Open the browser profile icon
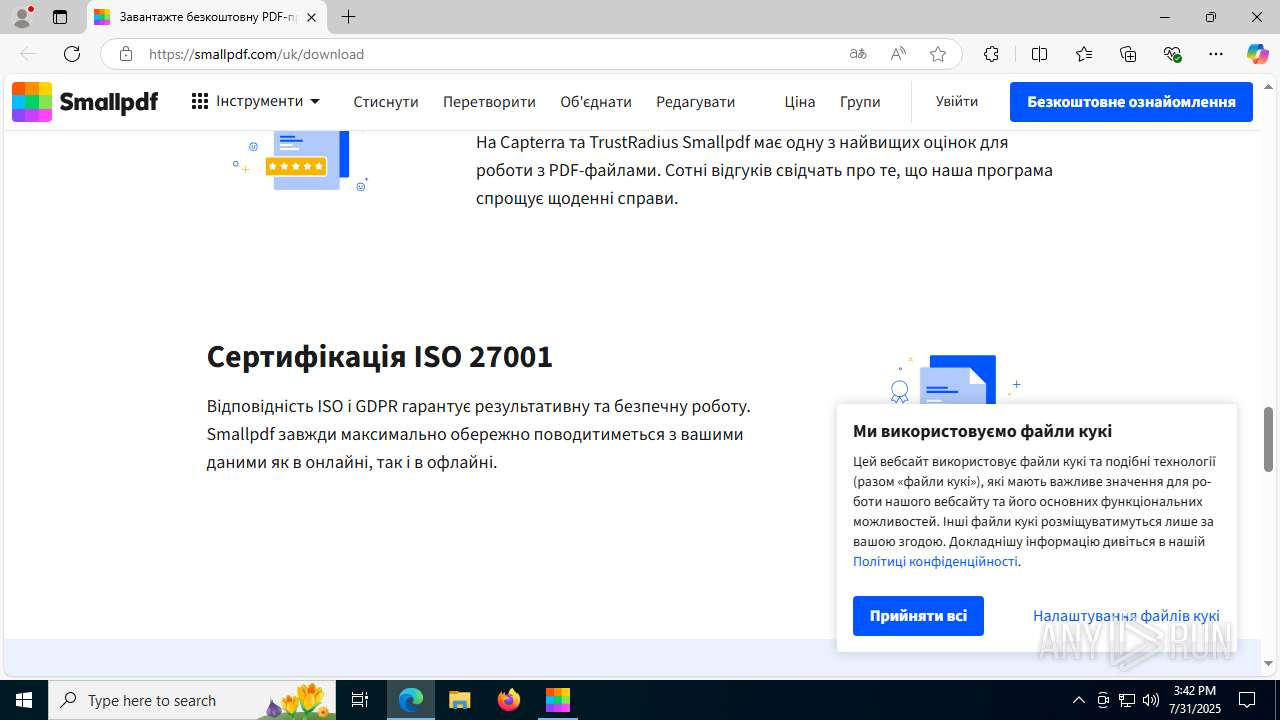This screenshot has height=720, width=1280. click(x=22, y=17)
